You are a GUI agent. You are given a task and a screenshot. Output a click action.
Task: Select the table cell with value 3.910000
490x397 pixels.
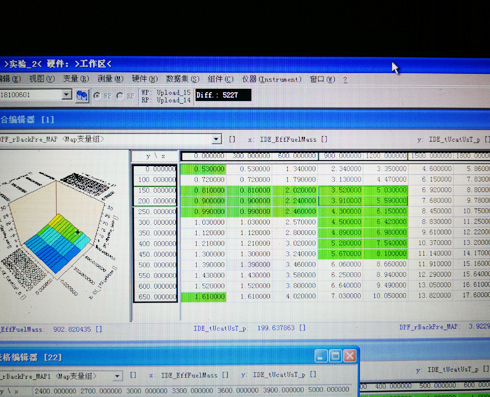(341, 201)
